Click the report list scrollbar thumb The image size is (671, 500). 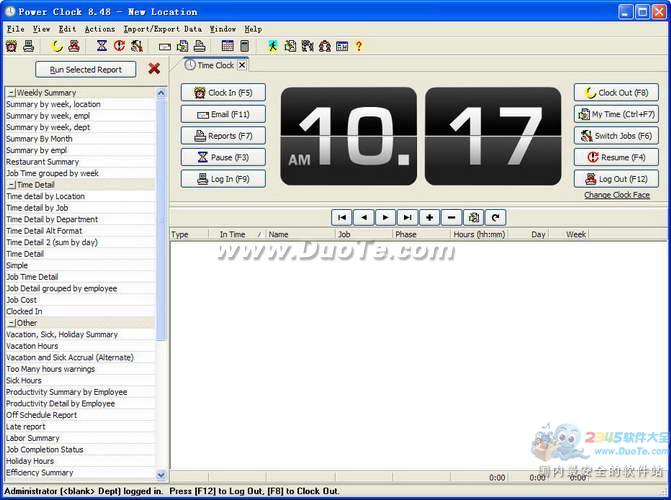click(x=161, y=219)
